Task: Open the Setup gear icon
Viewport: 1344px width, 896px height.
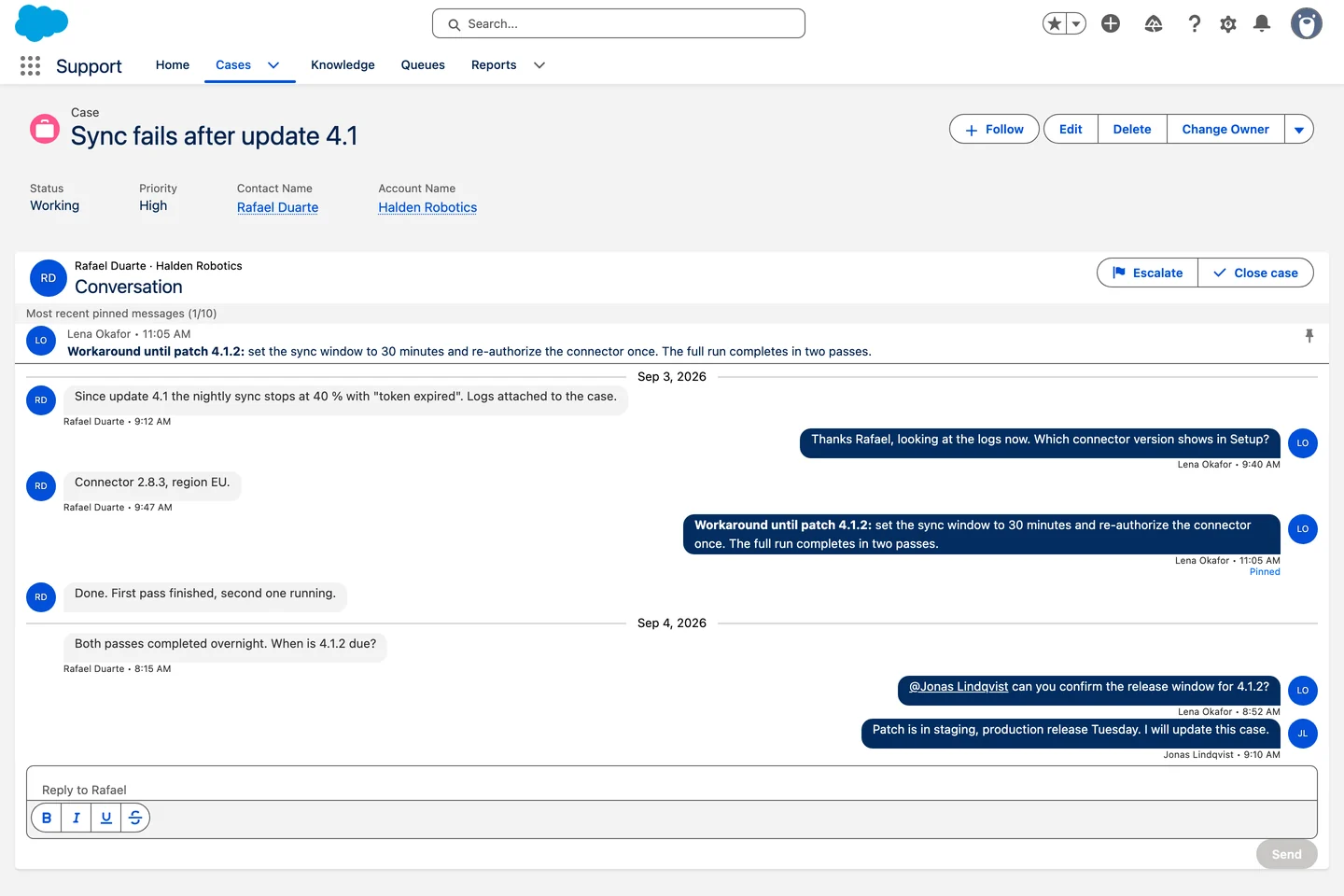Action: click(1228, 24)
